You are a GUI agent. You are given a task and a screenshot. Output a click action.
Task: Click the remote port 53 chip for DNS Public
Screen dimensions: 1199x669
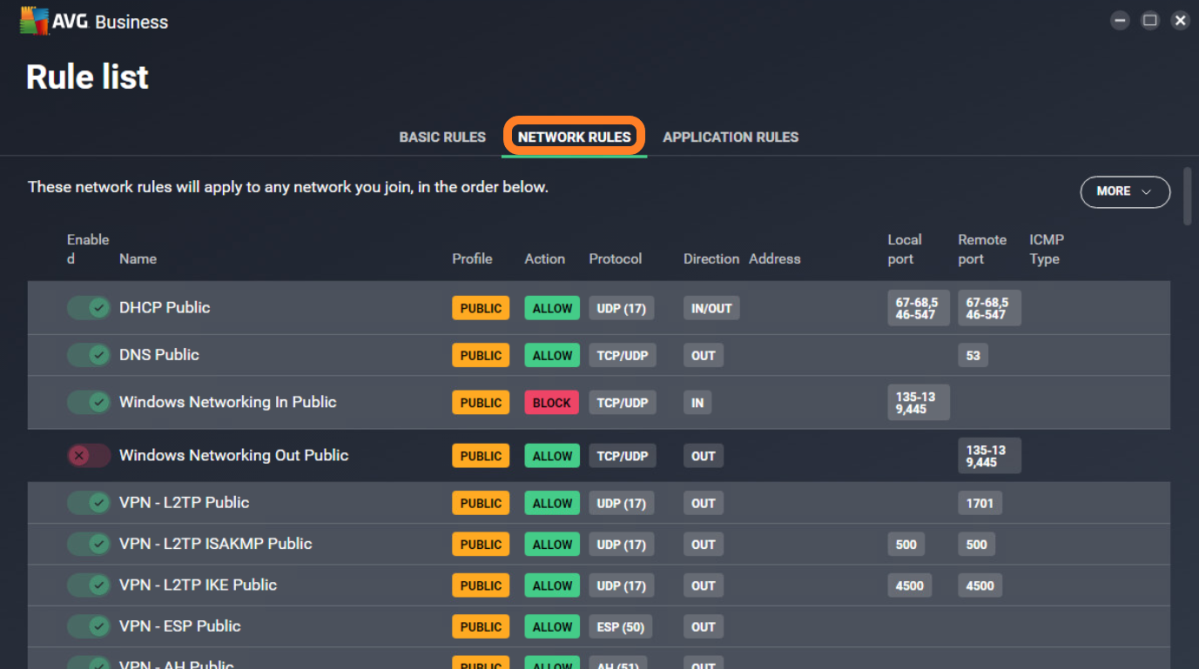972,355
